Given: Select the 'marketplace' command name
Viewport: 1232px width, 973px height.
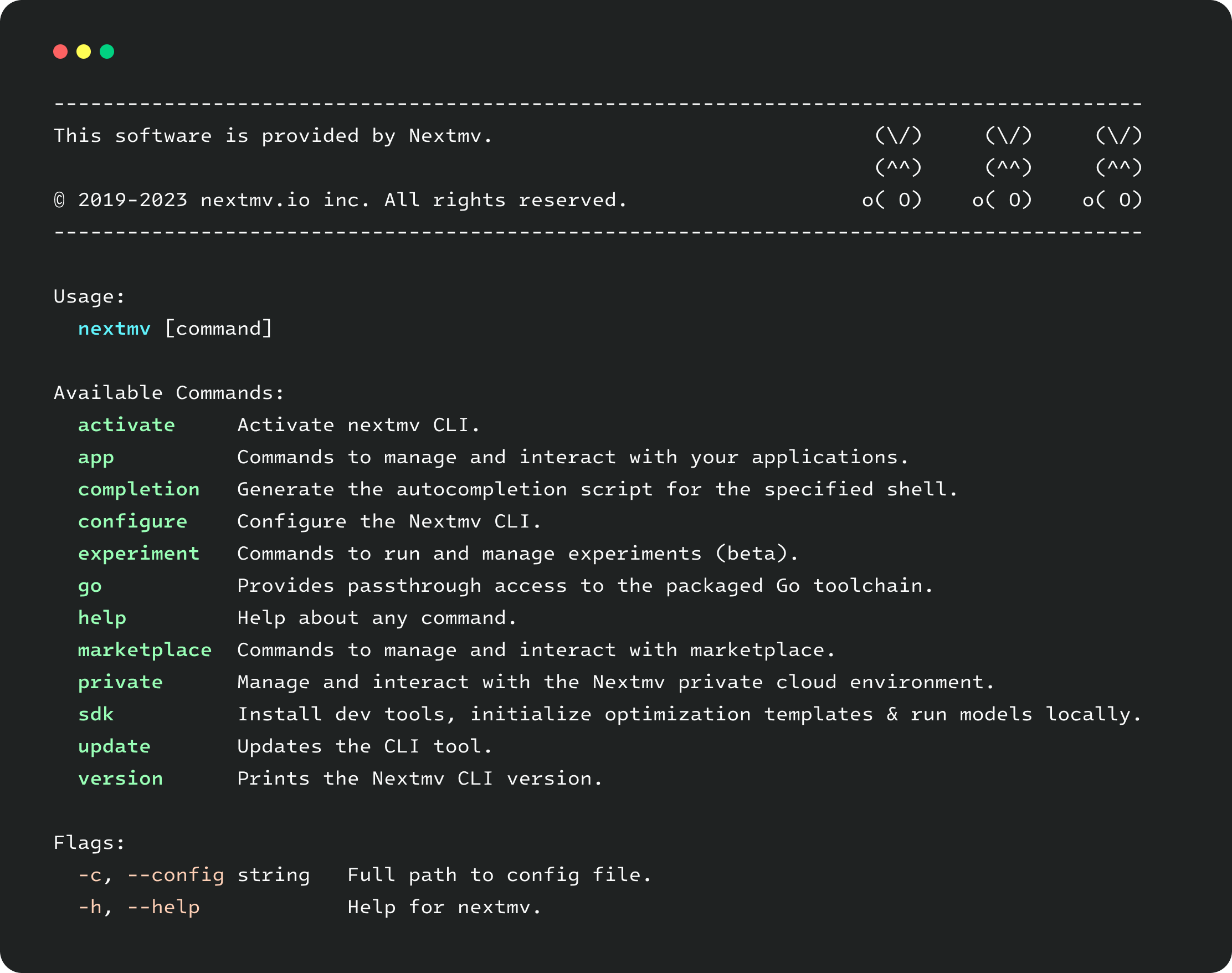Looking at the screenshot, I should [x=145, y=651].
